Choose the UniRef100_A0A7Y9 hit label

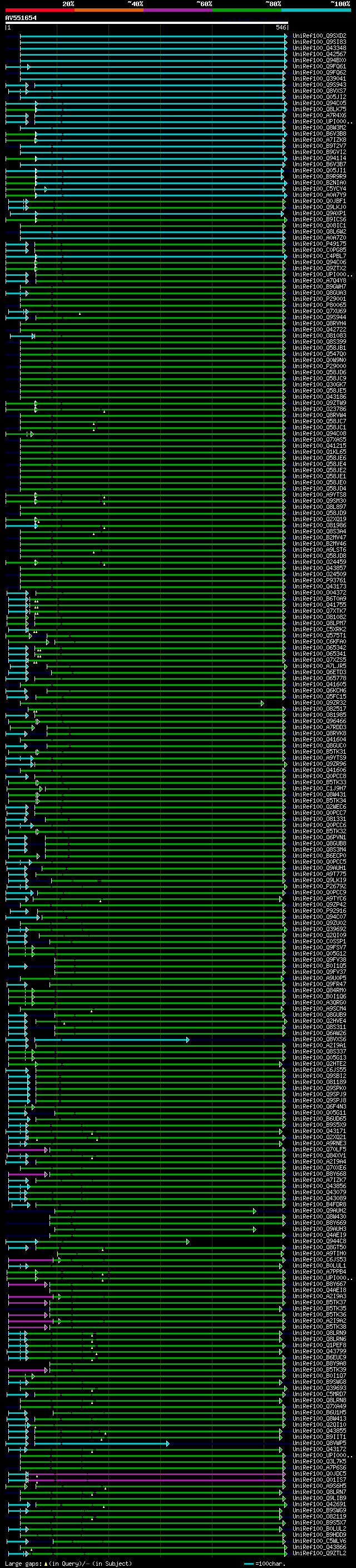pyautogui.click(x=319, y=195)
